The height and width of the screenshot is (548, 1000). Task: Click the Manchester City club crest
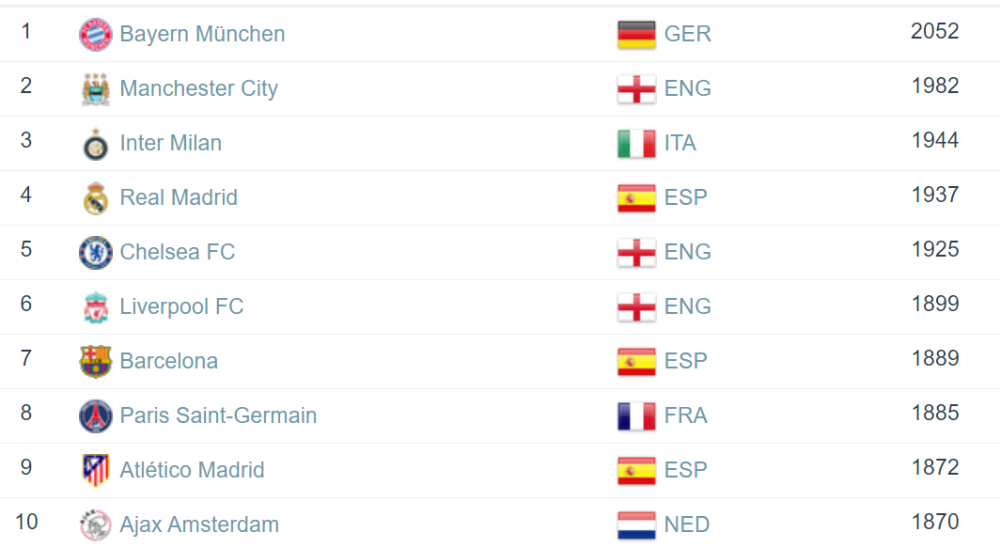click(x=96, y=89)
